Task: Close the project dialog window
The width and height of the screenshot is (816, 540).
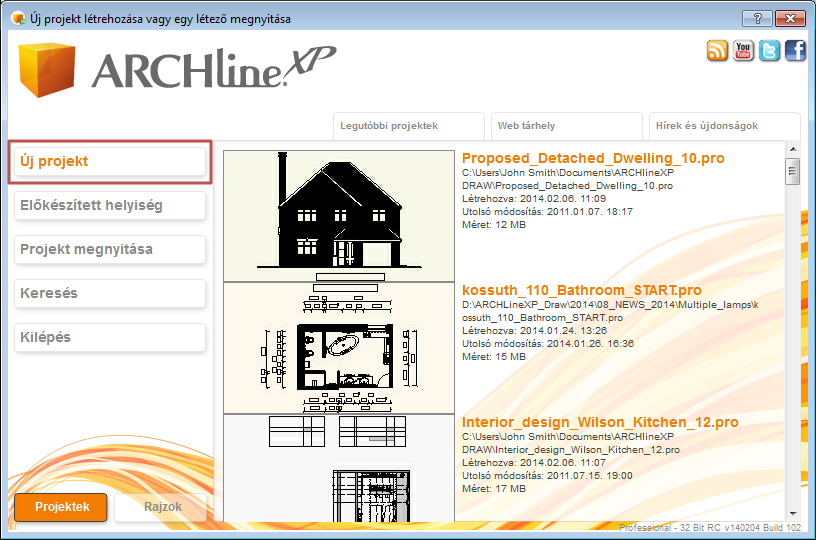Action: (x=790, y=19)
